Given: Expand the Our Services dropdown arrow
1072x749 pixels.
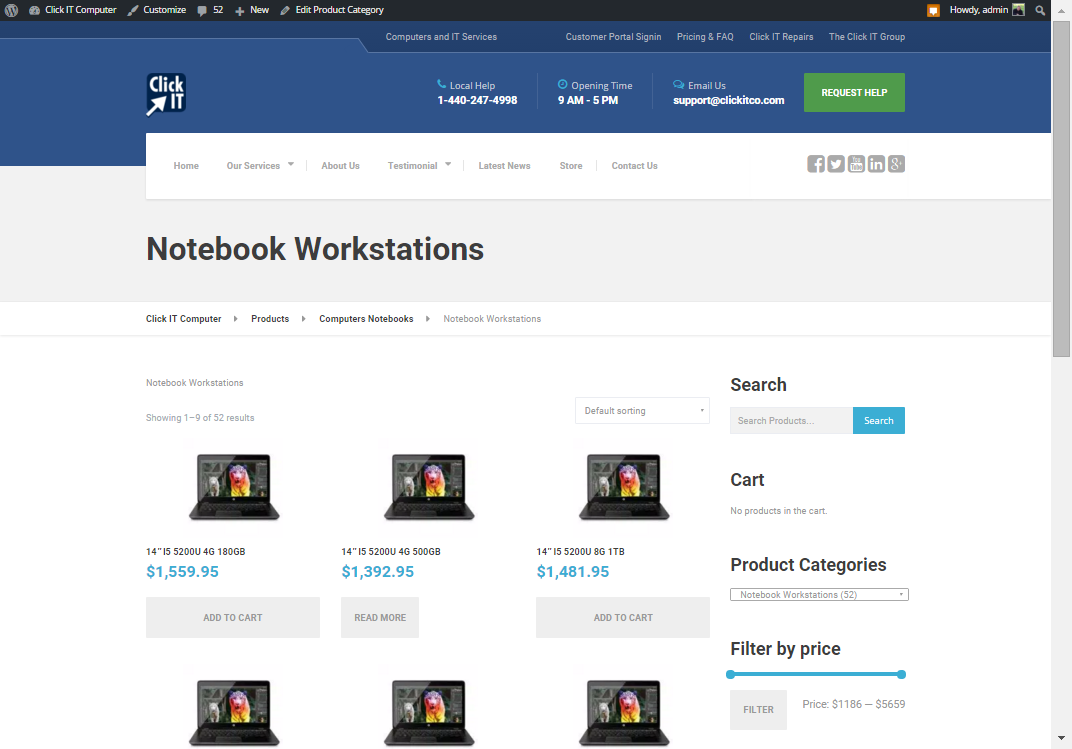Looking at the screenshot, I should (x=291, y=165).
